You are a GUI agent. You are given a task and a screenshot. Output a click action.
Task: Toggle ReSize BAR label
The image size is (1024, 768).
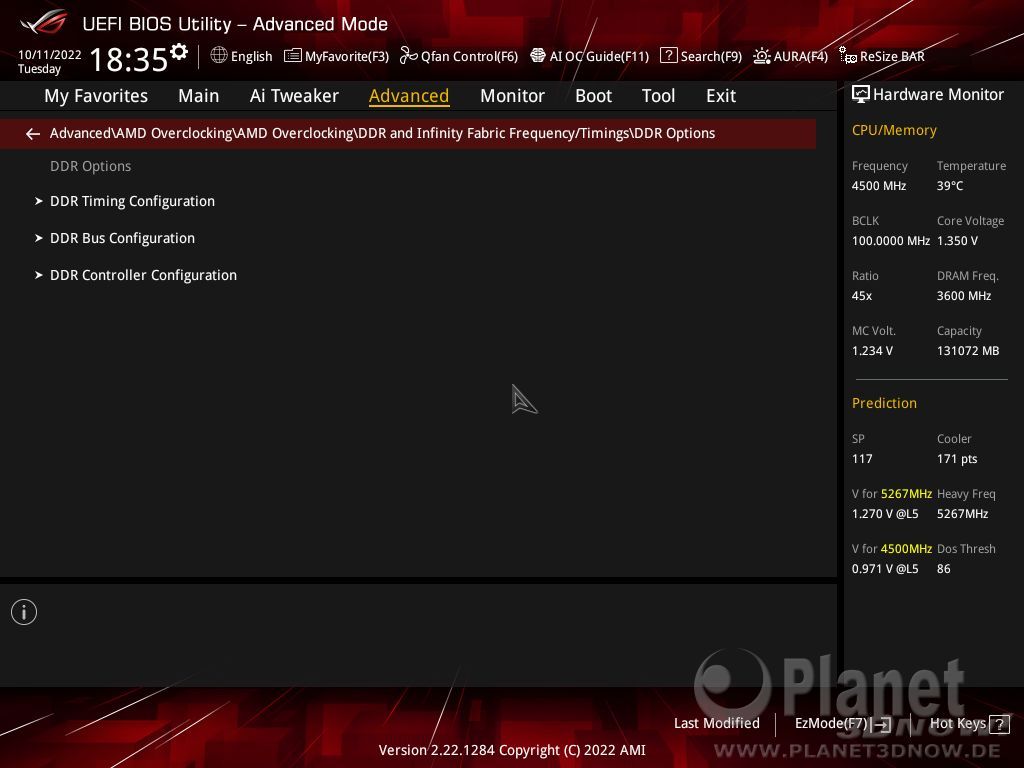tap(892, 57)
